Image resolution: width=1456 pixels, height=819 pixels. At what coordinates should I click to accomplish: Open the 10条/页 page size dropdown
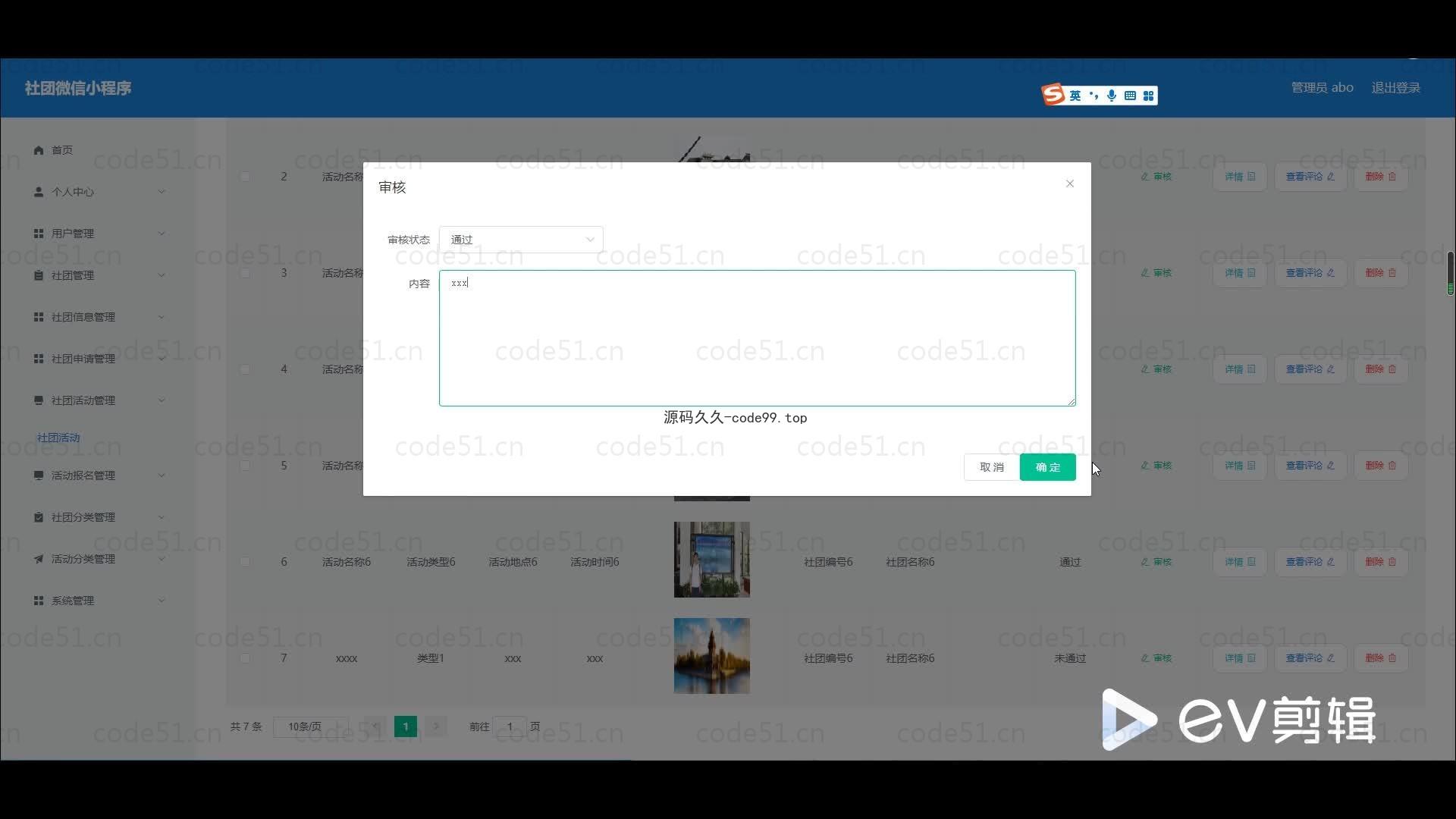click(x=311, y=726)
